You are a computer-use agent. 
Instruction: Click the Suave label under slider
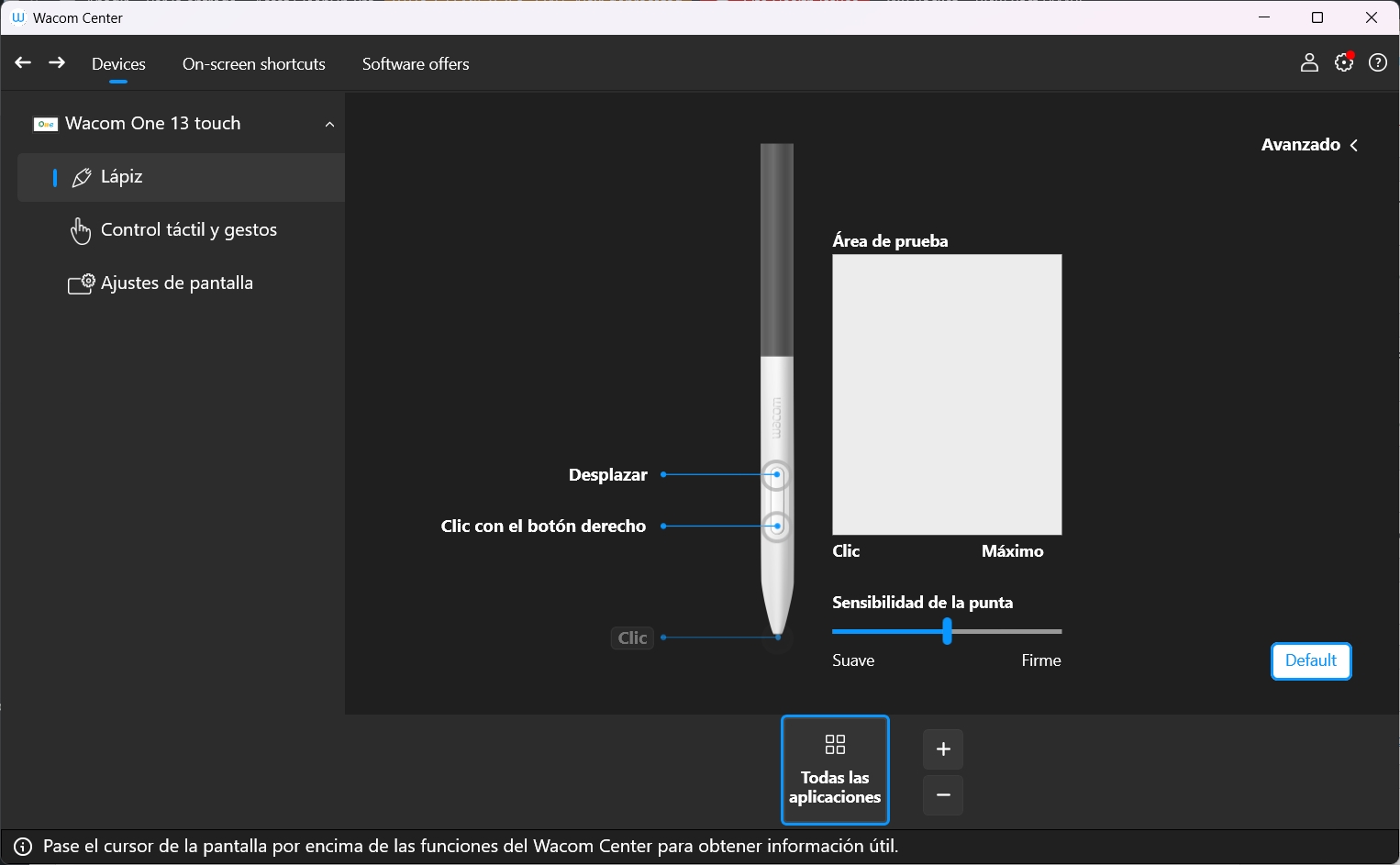(853, 660)
